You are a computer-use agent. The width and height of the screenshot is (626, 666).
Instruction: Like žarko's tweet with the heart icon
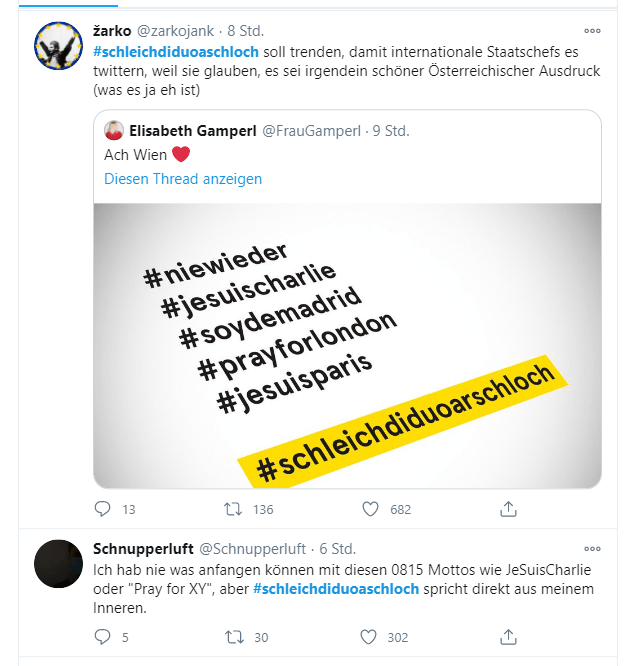tap(370, 509)
